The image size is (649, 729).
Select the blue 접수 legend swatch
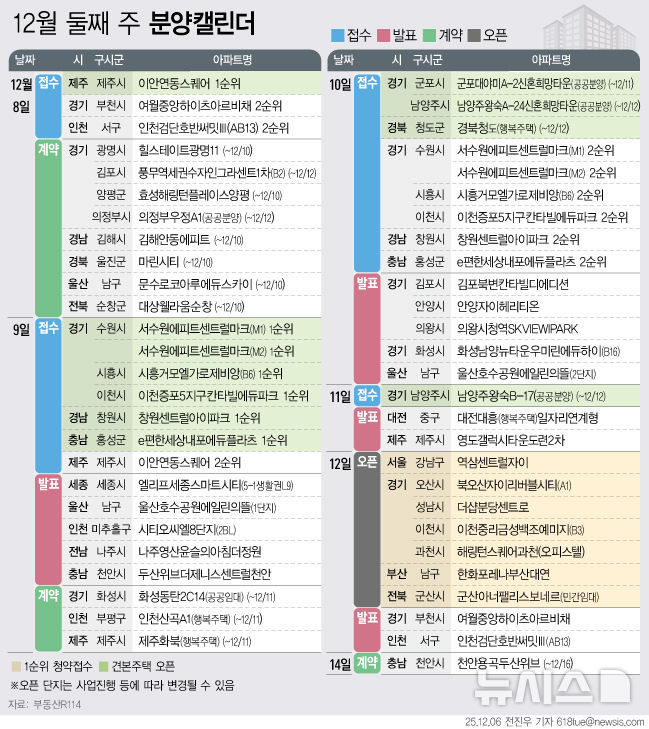338,35
